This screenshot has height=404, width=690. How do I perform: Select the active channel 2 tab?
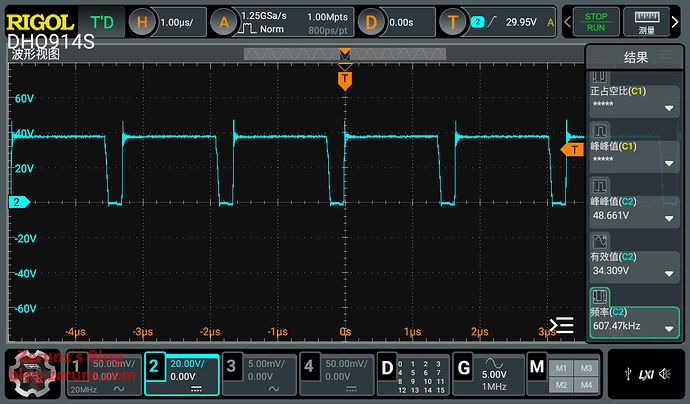click(x=180, y=374)
